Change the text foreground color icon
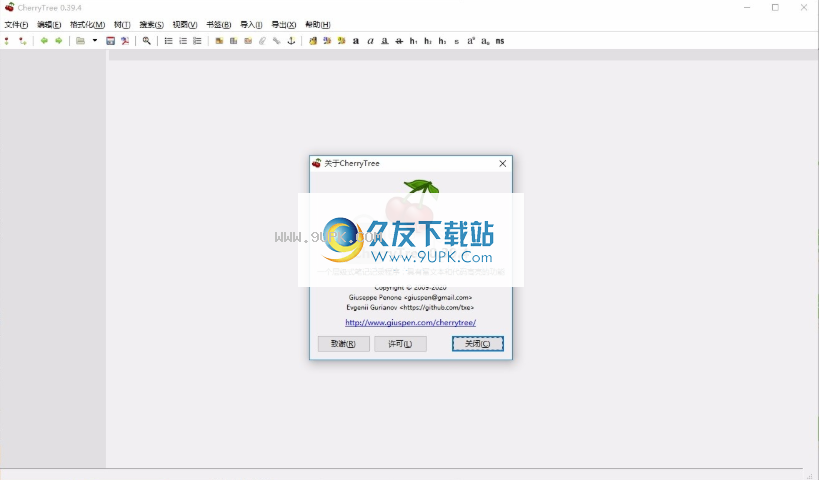Image resolution: width=822 pixels, height=480 pixels. 327,41
